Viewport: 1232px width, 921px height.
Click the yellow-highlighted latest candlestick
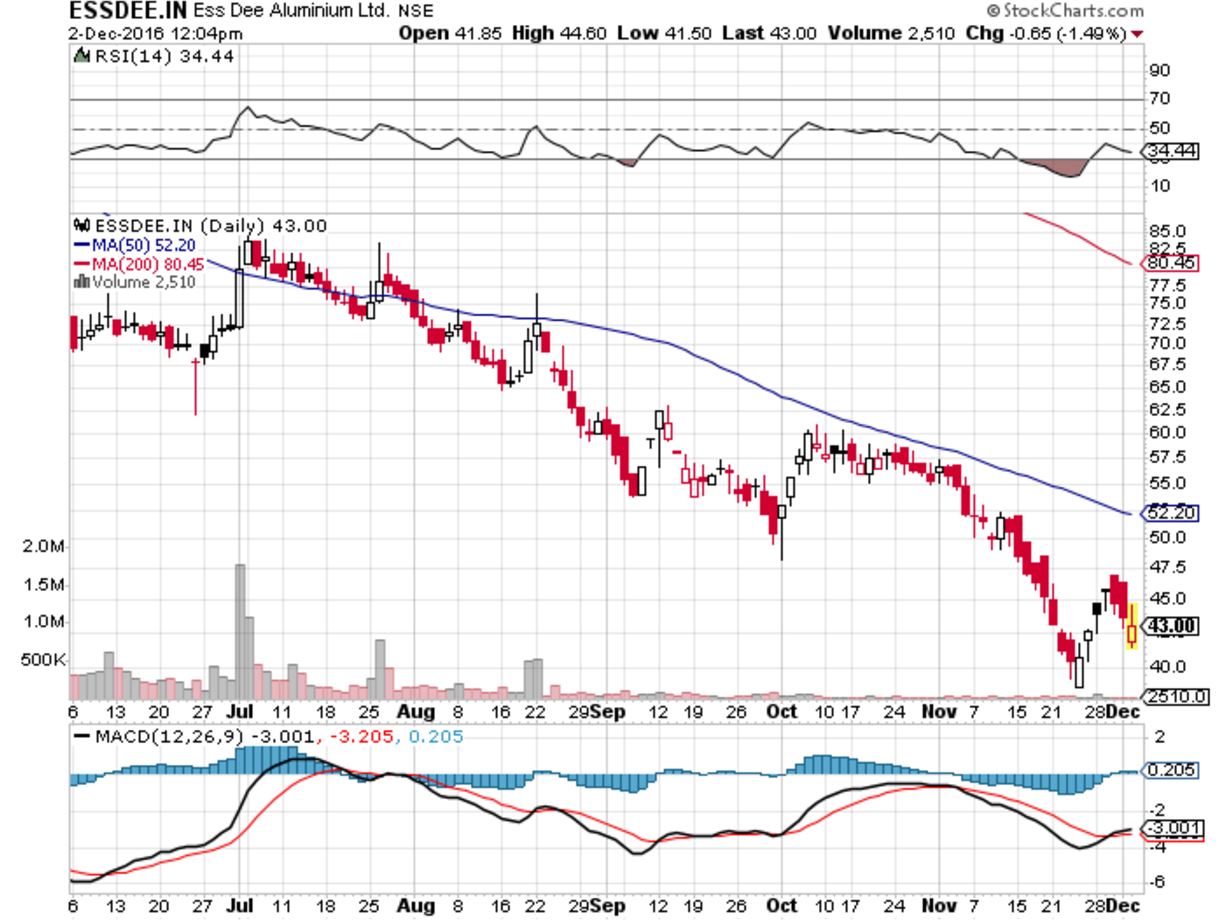(1132, 627)
